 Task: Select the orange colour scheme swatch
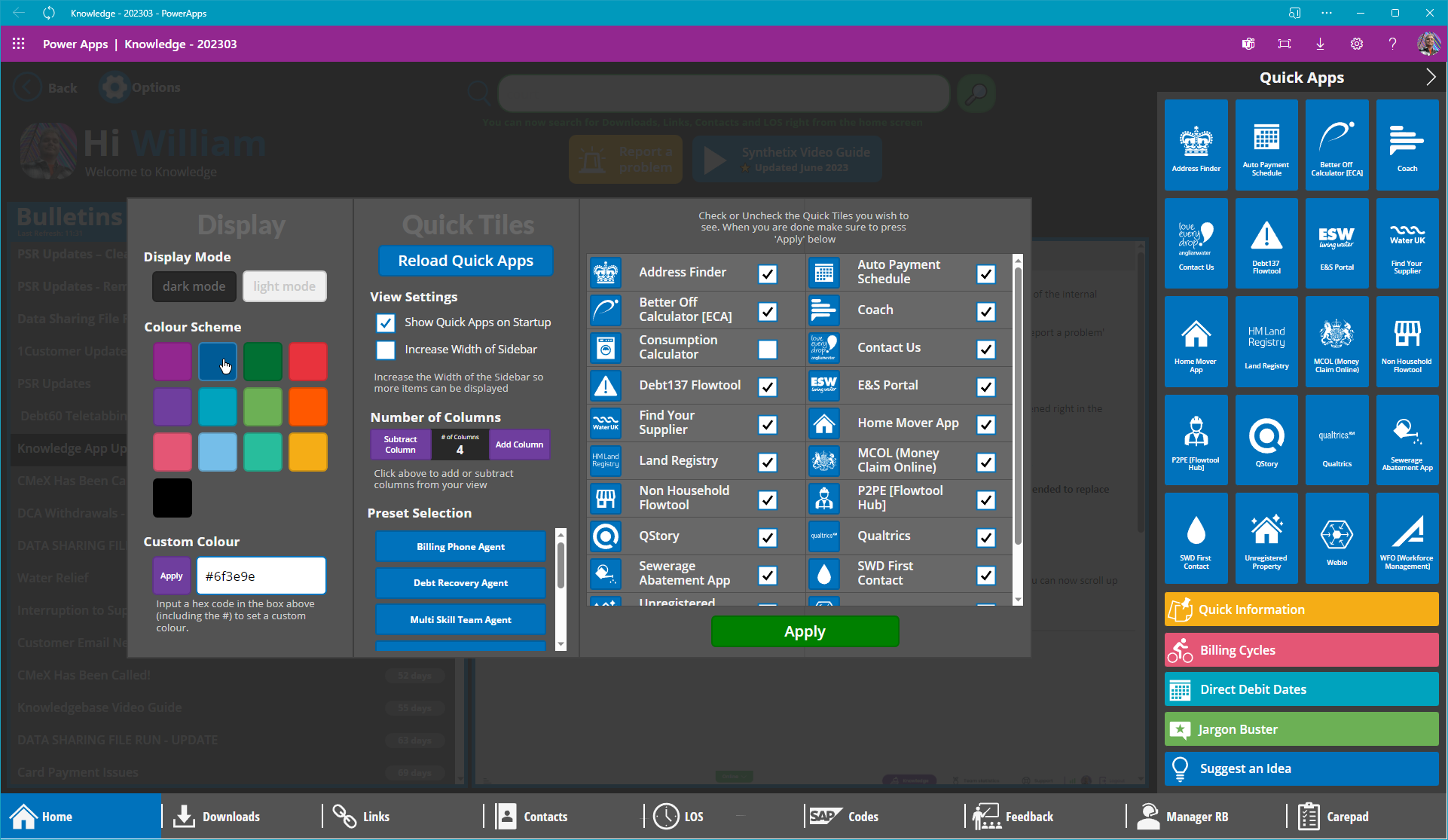tap(308, 407)
